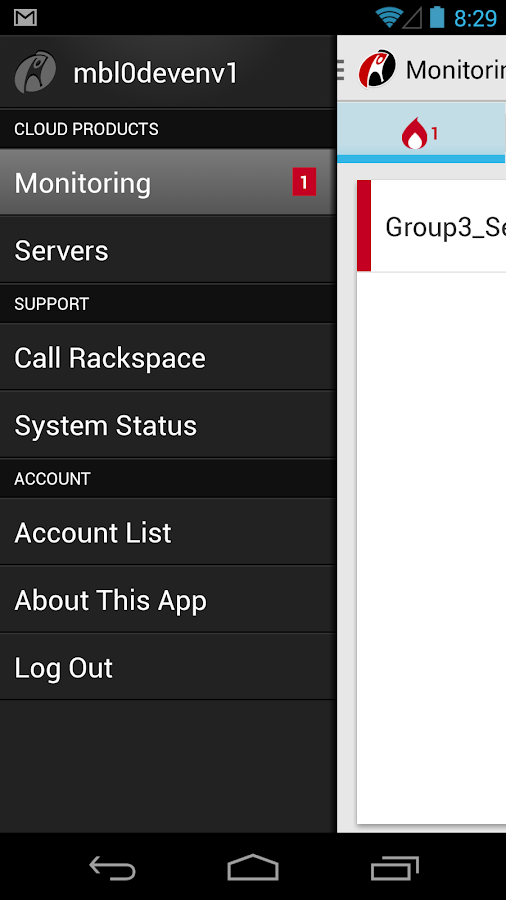Tap the mbl0devenv1 account name header
The width and height of the screenshot is (506, 900).
[155, 73]
